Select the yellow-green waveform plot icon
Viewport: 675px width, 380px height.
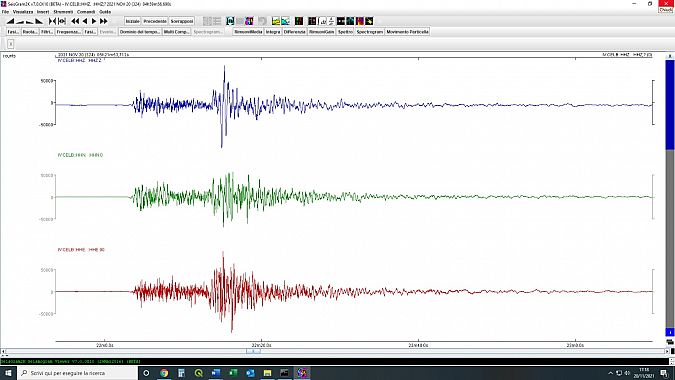point(276,21)
